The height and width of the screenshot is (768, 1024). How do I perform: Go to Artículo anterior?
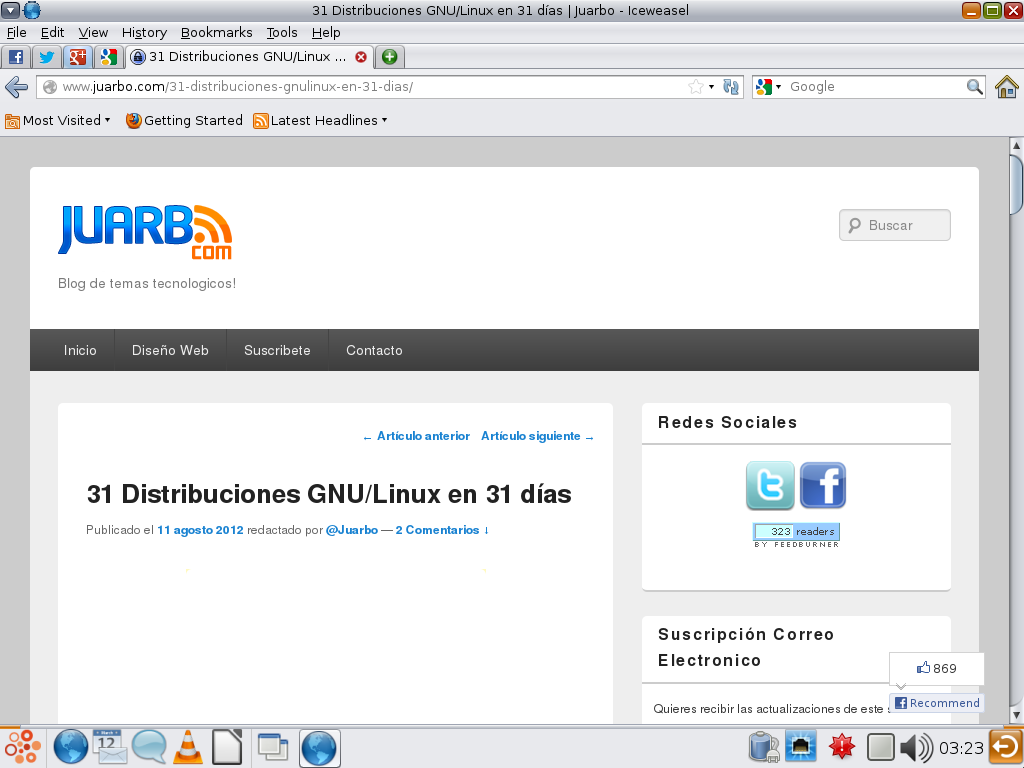(416, 436)
